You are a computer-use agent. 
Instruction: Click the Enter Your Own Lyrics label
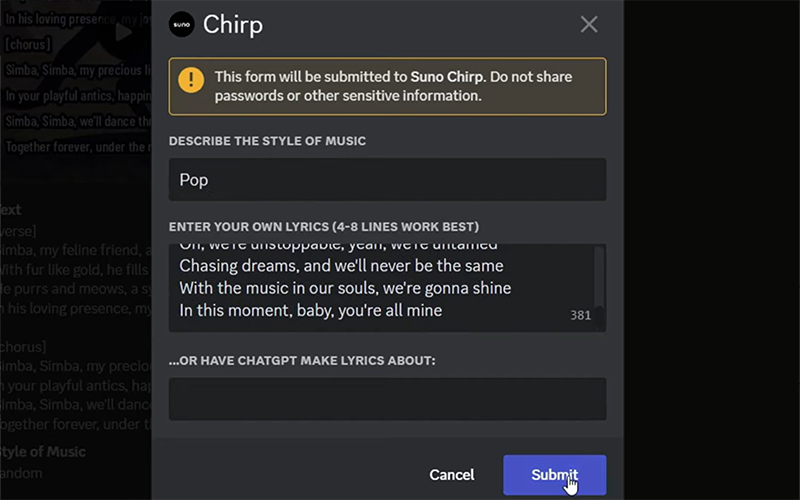click(324, 226)
